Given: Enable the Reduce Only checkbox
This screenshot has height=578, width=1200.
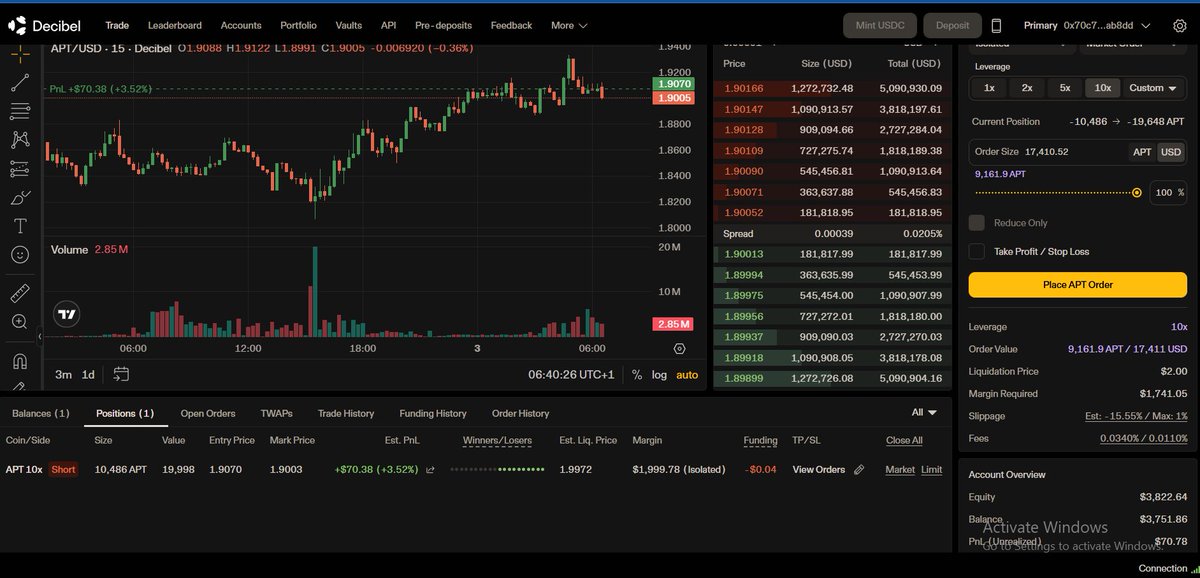Looking at the screenshot, I should (x=977, y=223).
